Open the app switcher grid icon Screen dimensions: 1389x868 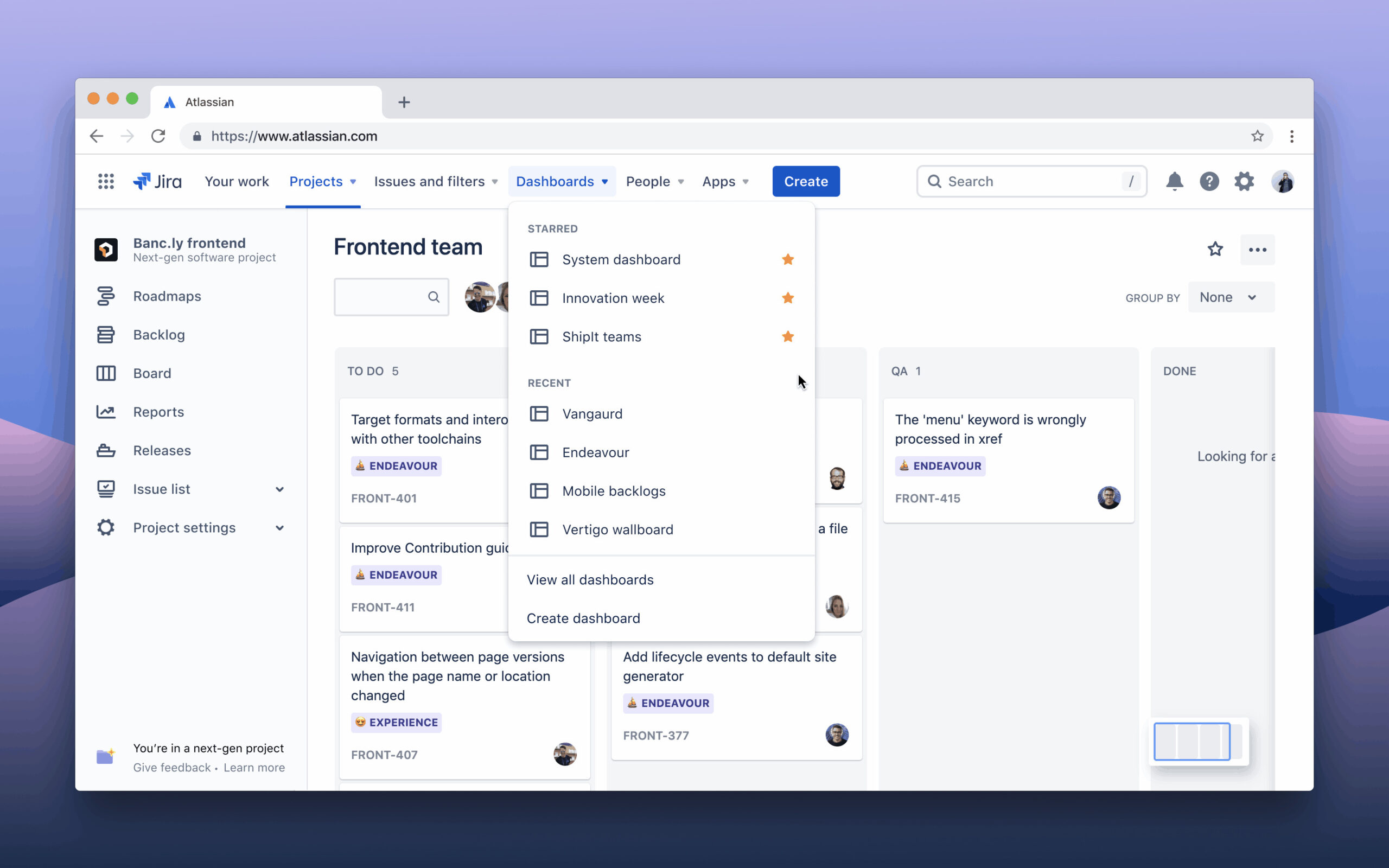click(x=106, y=181)
